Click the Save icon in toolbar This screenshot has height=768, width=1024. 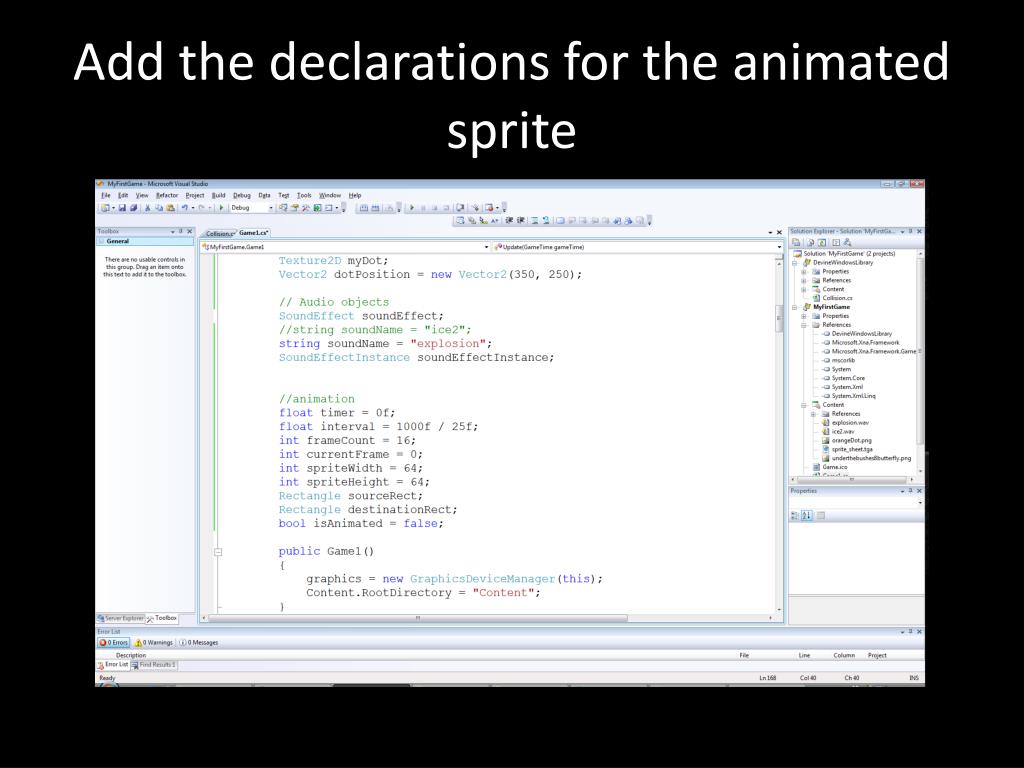122,208
